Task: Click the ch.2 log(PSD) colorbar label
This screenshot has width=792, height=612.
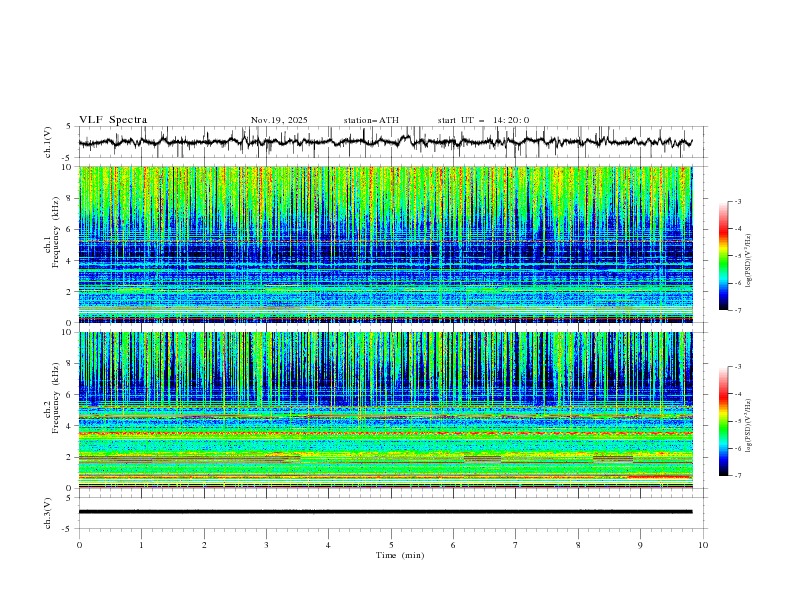Action: [748, 425]
